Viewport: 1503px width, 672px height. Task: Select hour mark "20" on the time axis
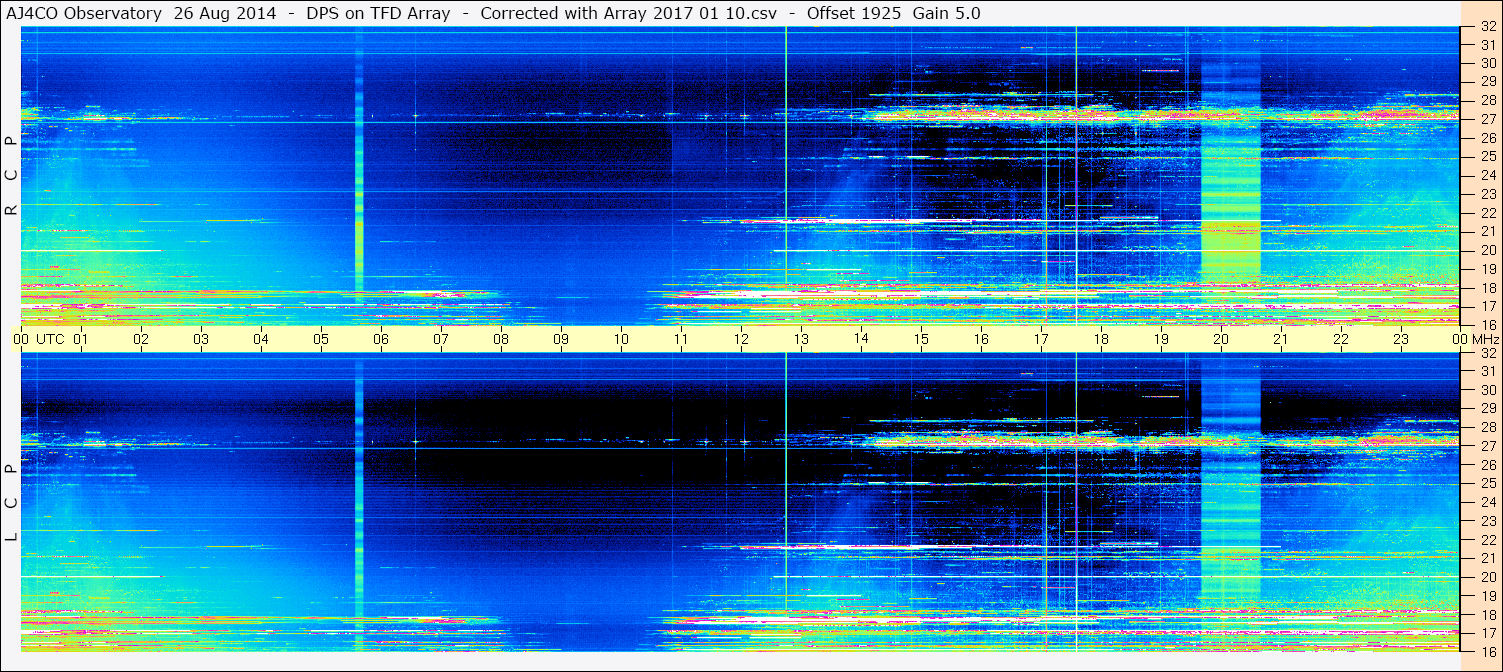click(1221, 339)
